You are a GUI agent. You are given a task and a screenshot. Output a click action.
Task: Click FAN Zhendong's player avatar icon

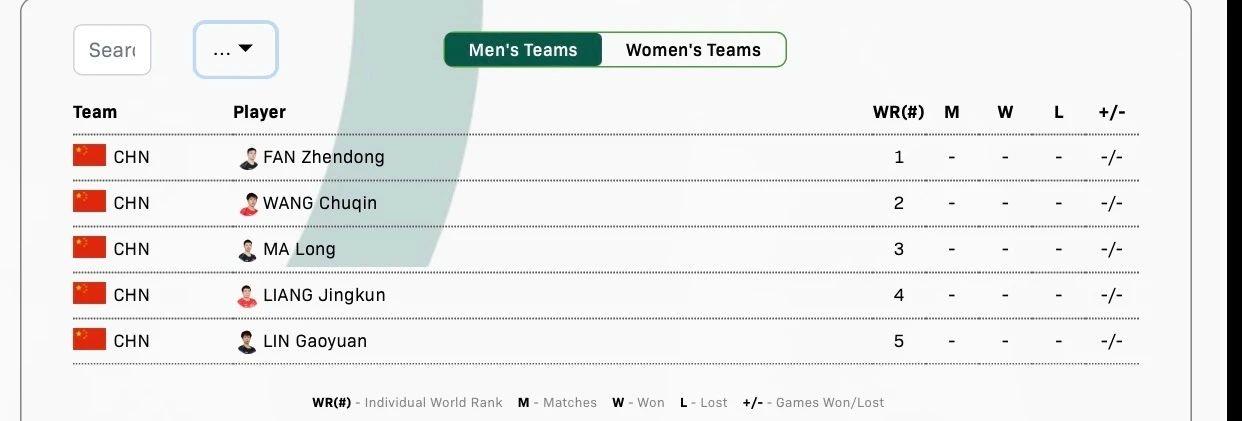tap(248, 158)
